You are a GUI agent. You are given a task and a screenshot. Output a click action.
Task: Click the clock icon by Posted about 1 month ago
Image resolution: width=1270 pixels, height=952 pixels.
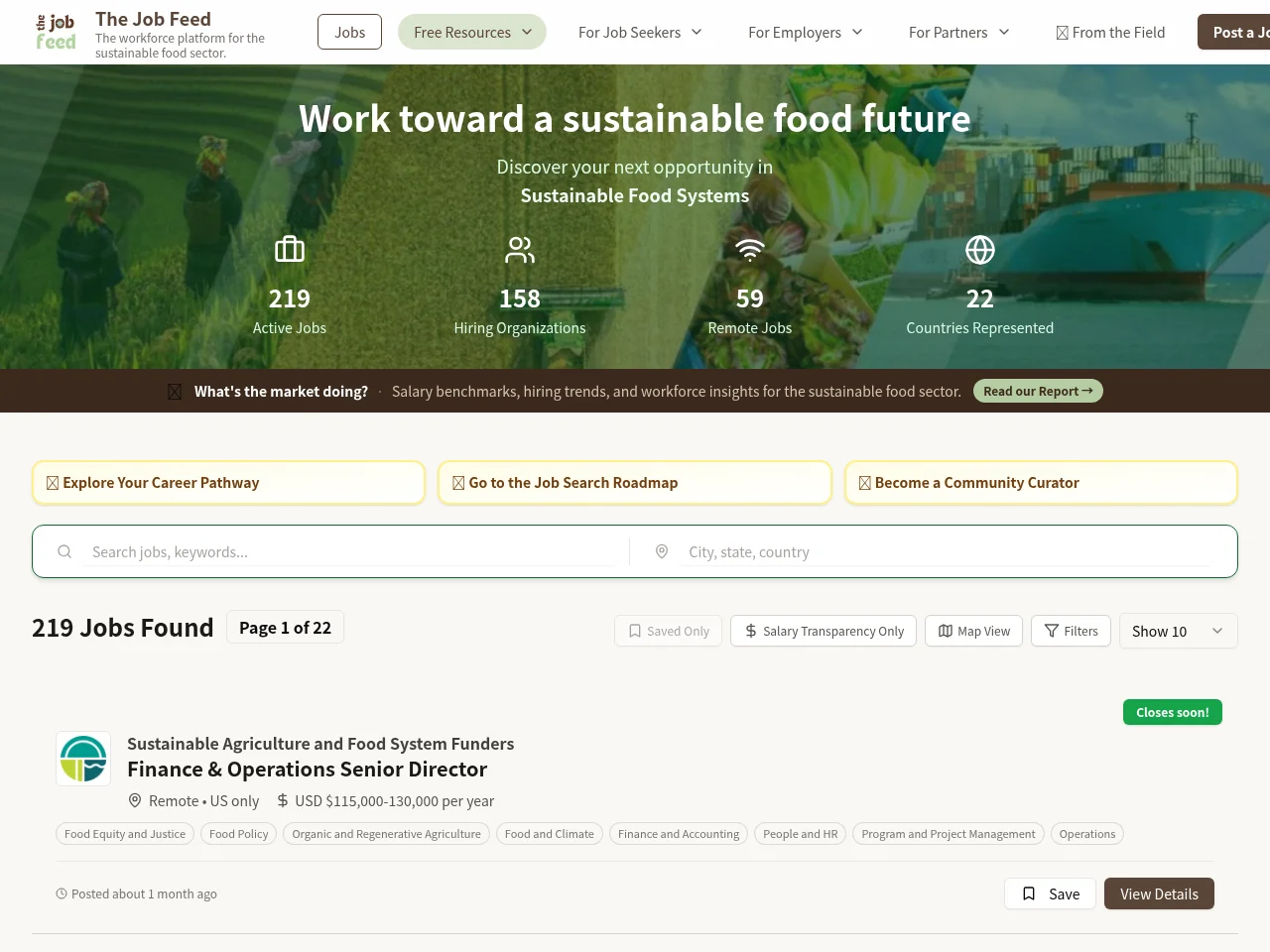[62, 893]
